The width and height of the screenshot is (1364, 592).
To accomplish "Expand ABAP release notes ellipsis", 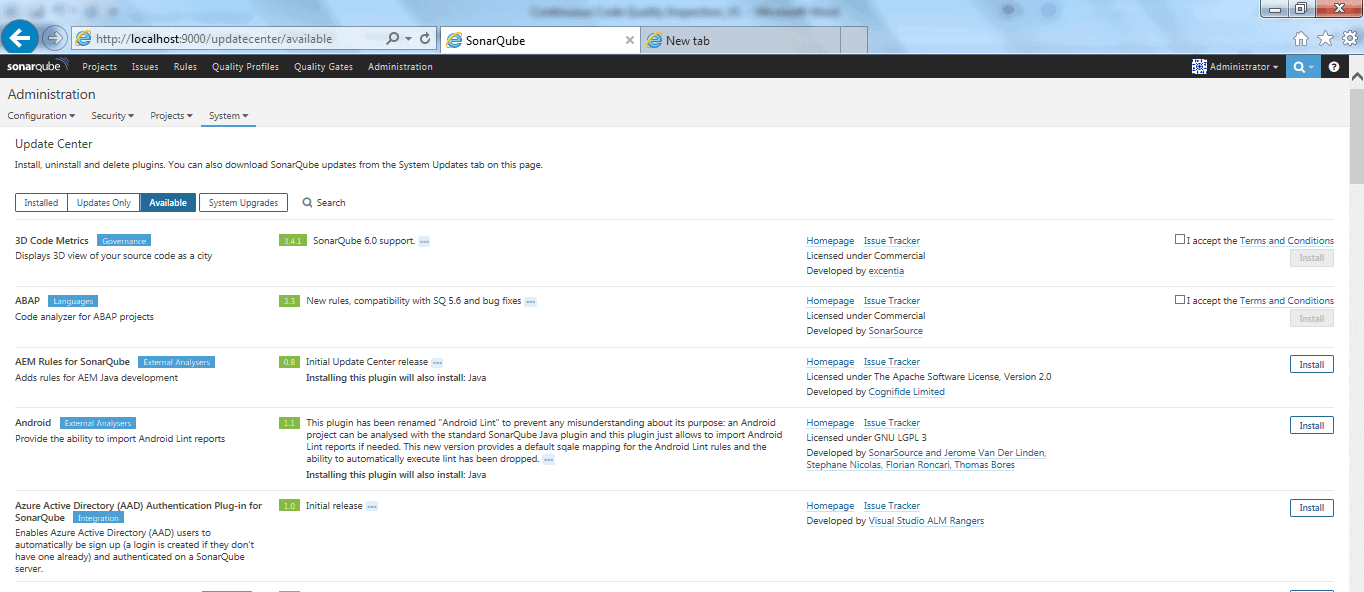I will [x=530, y=301].
